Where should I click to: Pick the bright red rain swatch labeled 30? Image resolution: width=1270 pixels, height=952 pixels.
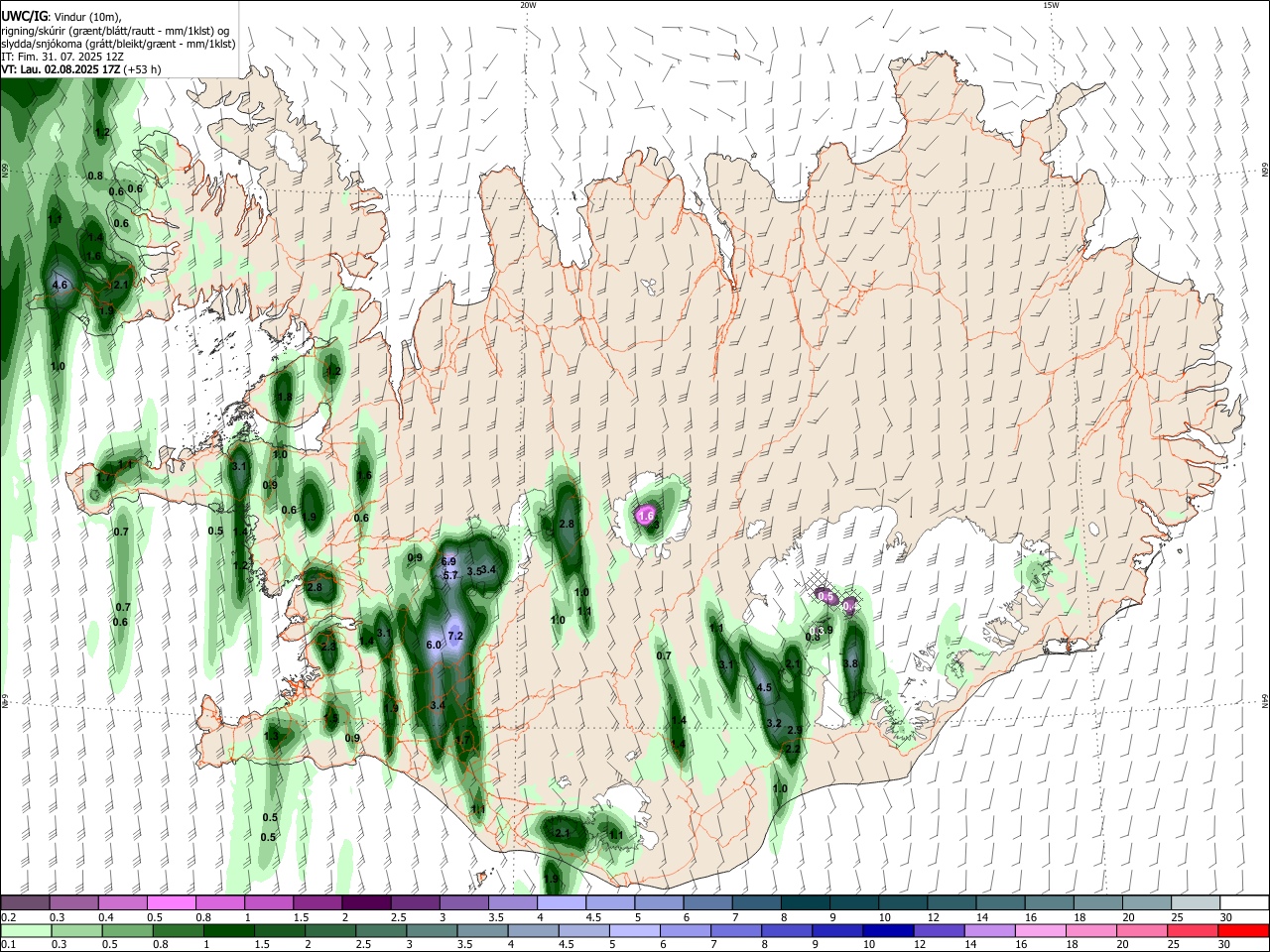click(1242, 930)
